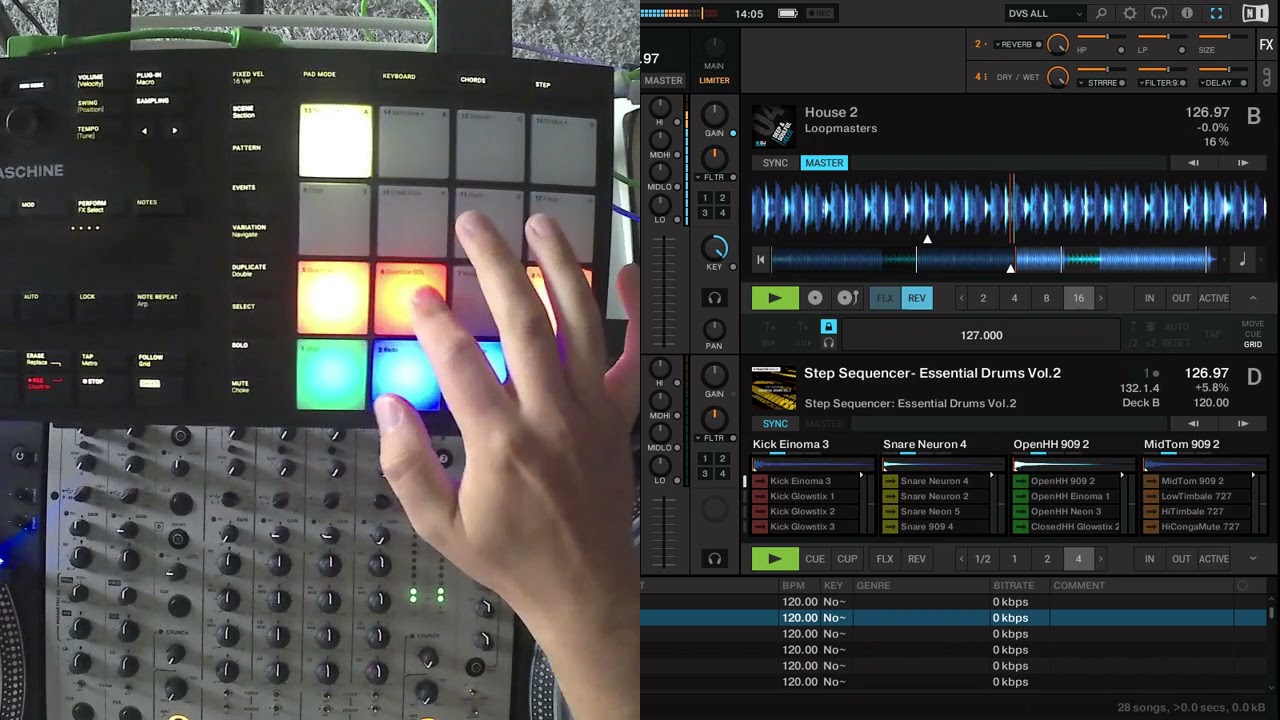This screenshot has width=1280, height=720.
Task: Click the House 2 cover art thumbnail
Action: pos(773,126)
